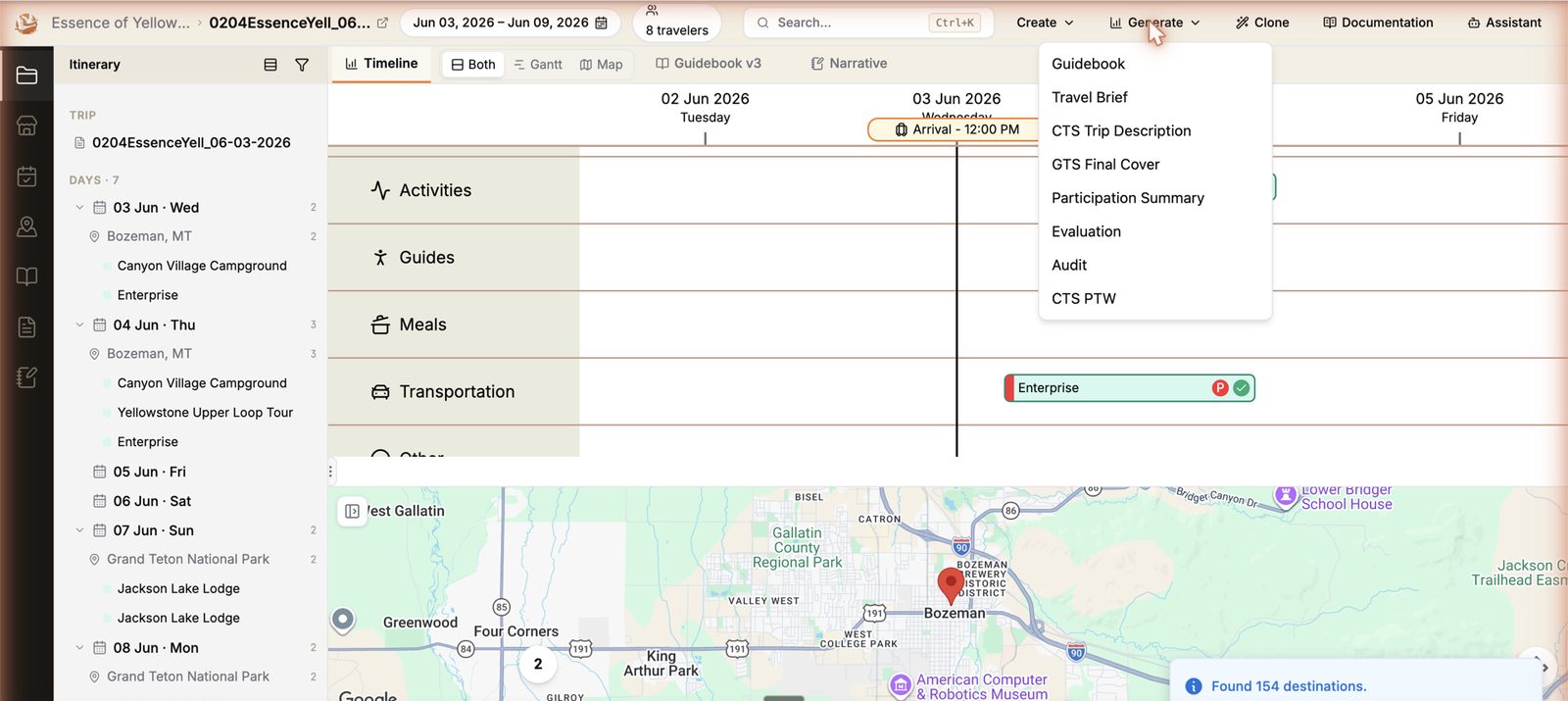Open the itinerary filter funnel icon
The height and width of the screenshot is (701, 1568).
[302, 65]
